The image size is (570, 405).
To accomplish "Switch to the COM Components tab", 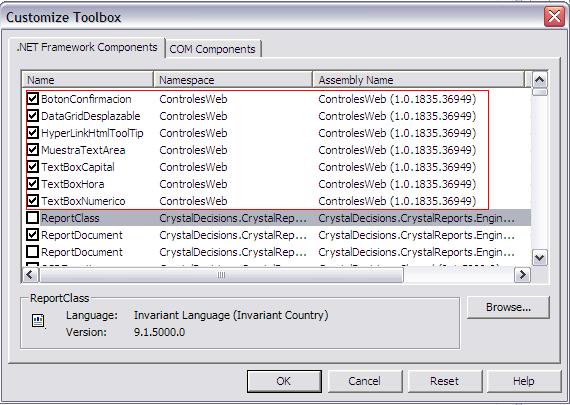I will coord(213,49).
